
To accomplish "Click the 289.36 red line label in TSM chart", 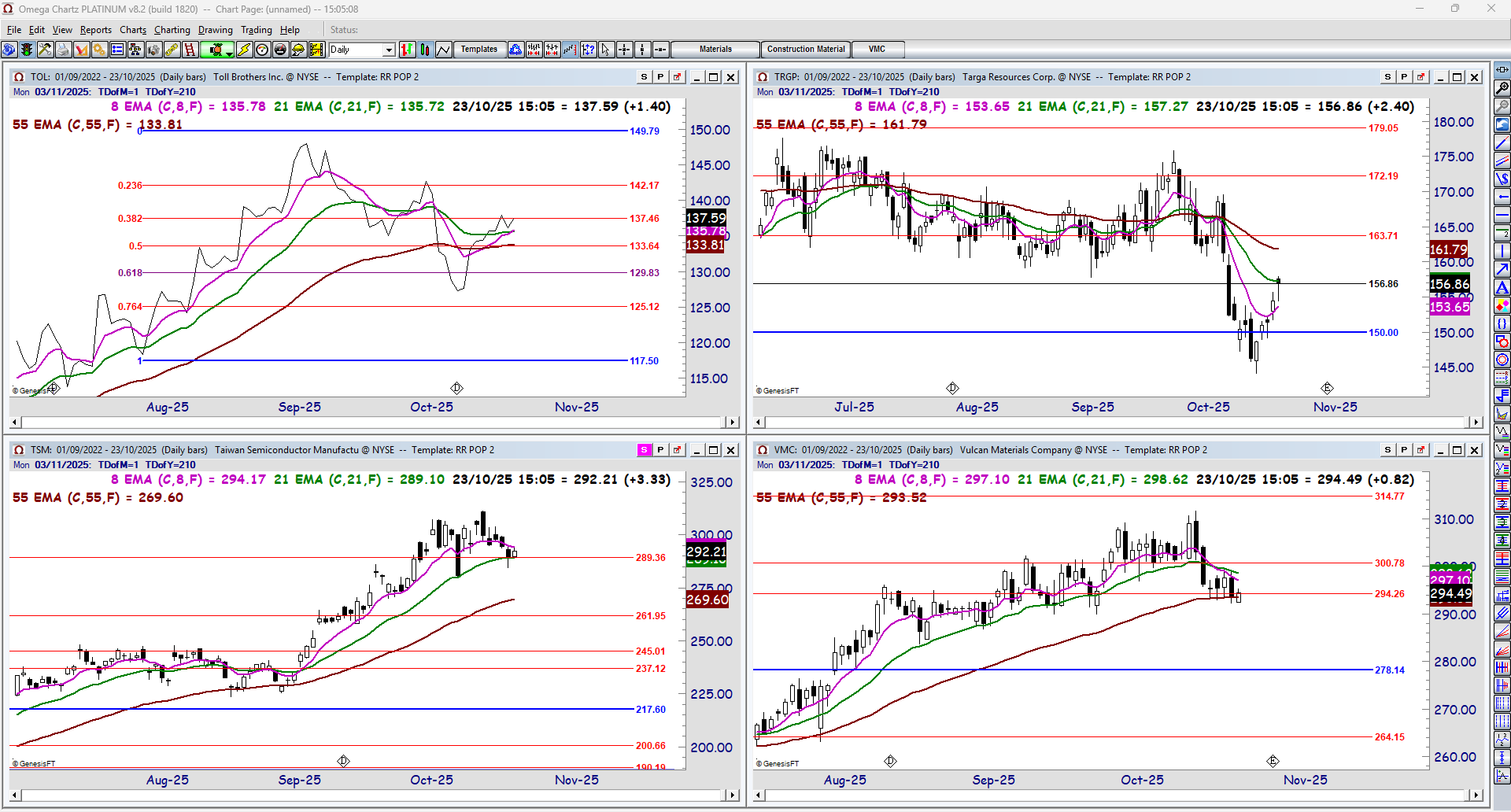I will pos(651,558).
